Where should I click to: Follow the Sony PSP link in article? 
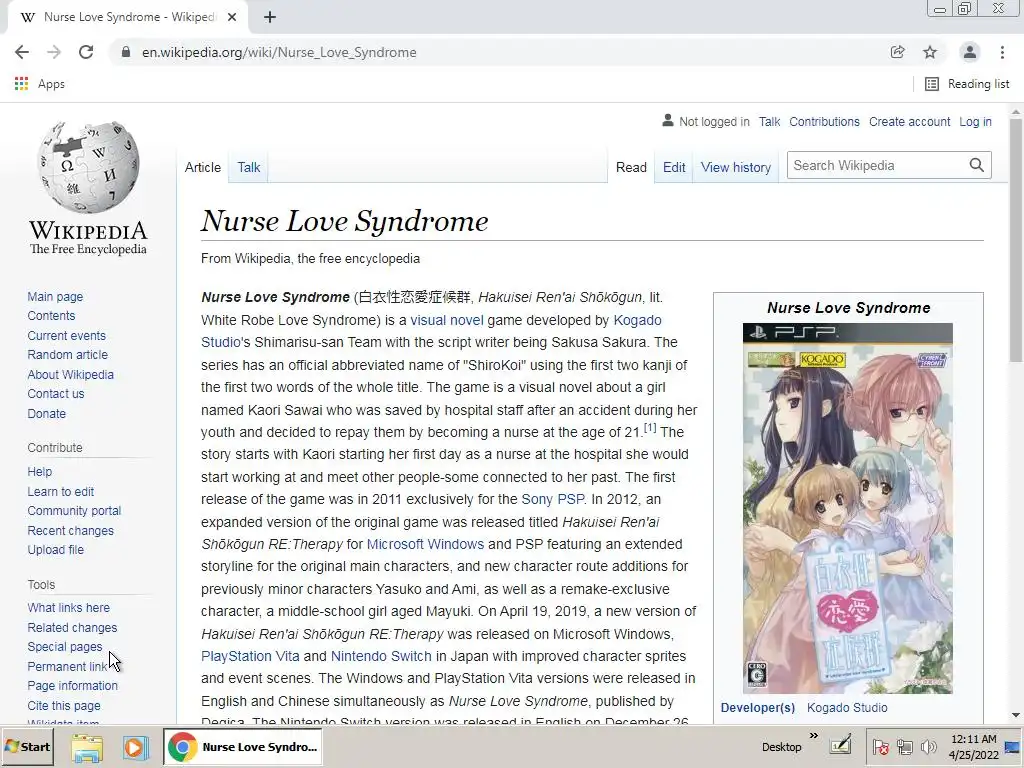point(552,499)
